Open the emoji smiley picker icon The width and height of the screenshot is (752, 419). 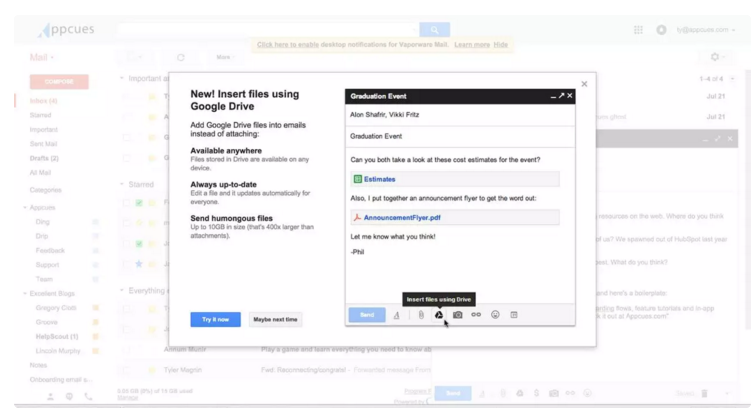[495, 315]
